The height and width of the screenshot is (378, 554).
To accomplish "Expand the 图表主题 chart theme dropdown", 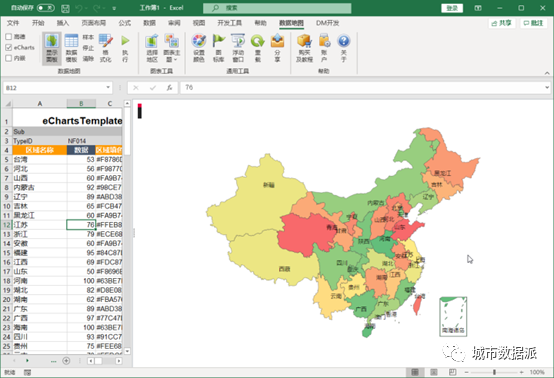I will click(x=172, y=48).
